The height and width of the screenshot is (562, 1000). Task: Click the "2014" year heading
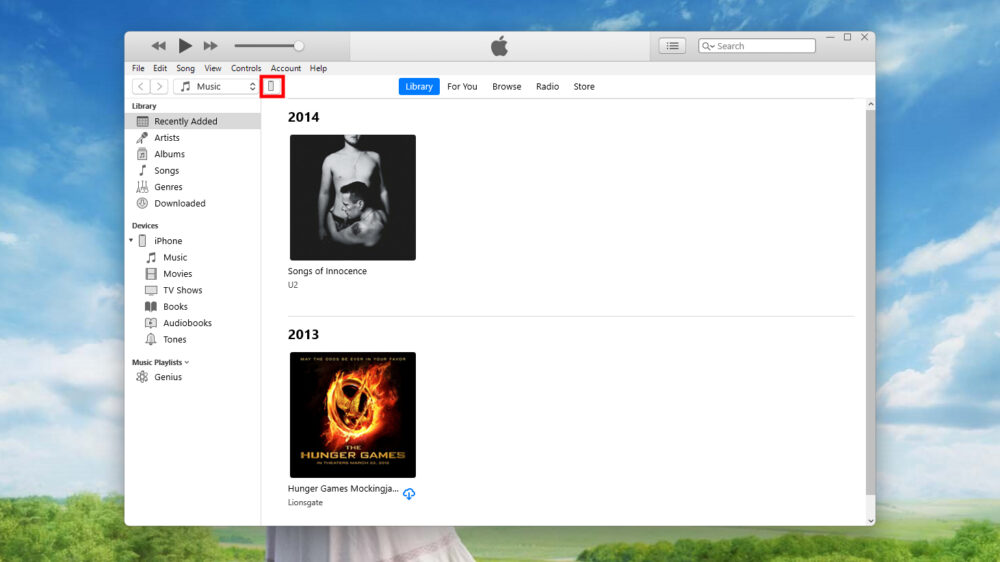click(304, 117)
